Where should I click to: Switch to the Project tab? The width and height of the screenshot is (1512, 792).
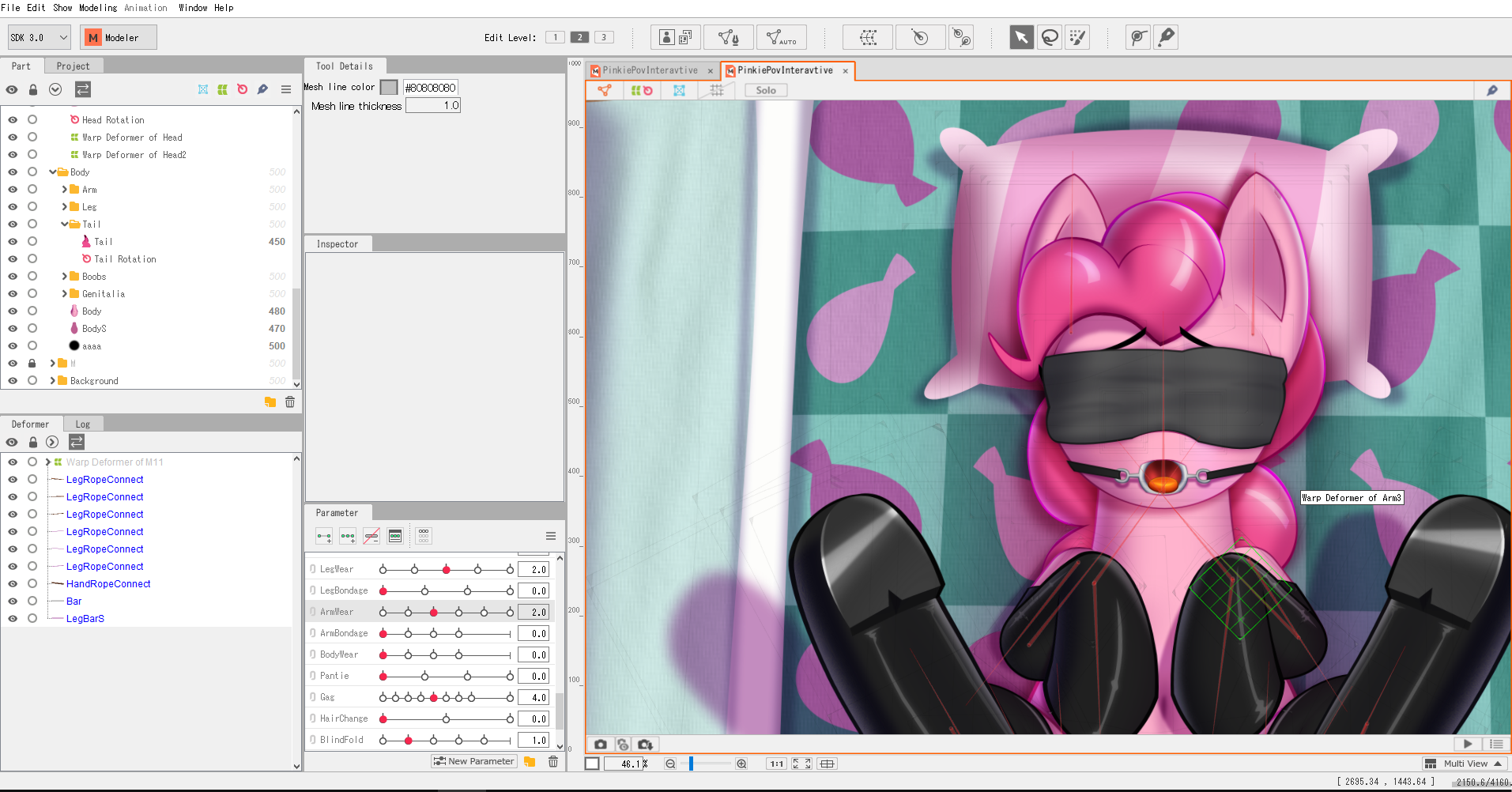pos(73,66)
